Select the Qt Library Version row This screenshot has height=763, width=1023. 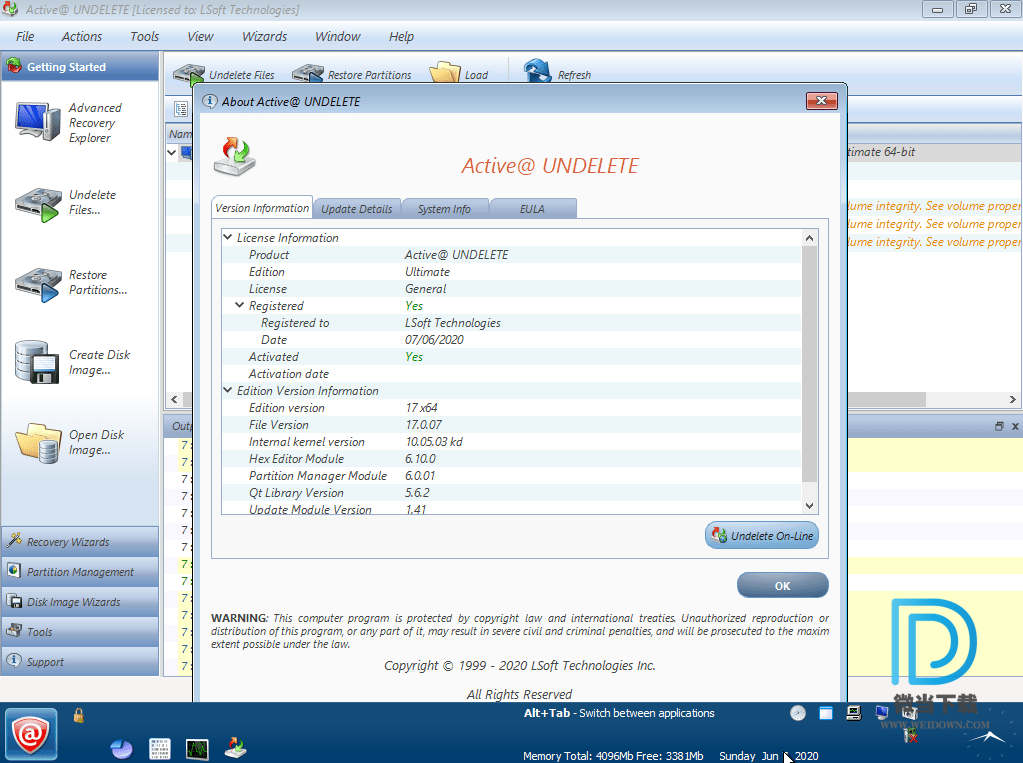pyautogui.click(x=512, y=493)
